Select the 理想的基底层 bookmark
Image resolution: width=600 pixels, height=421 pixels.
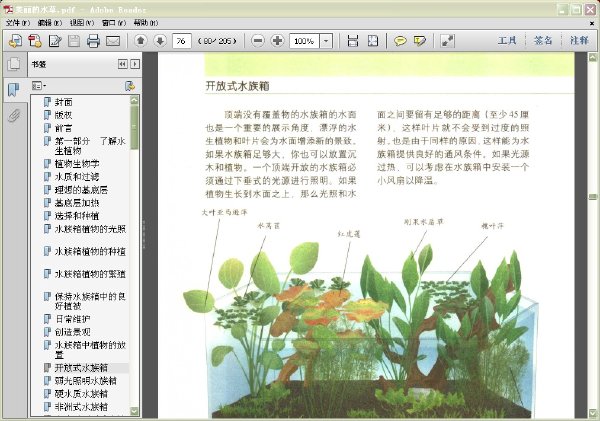point(81,190)
